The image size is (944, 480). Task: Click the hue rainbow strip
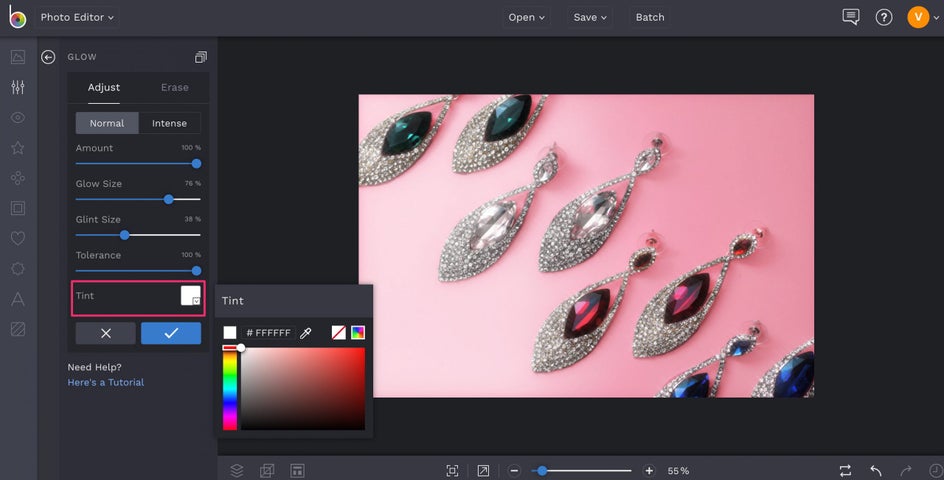[x=230, y=388]
